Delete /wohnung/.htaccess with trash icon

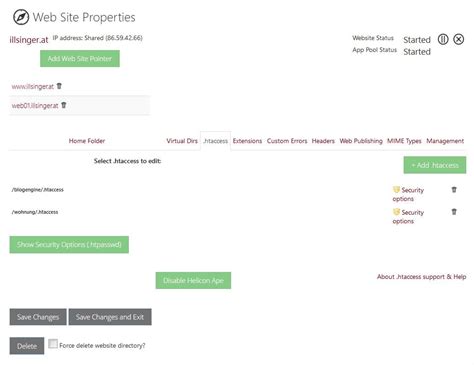click(454, 211)
